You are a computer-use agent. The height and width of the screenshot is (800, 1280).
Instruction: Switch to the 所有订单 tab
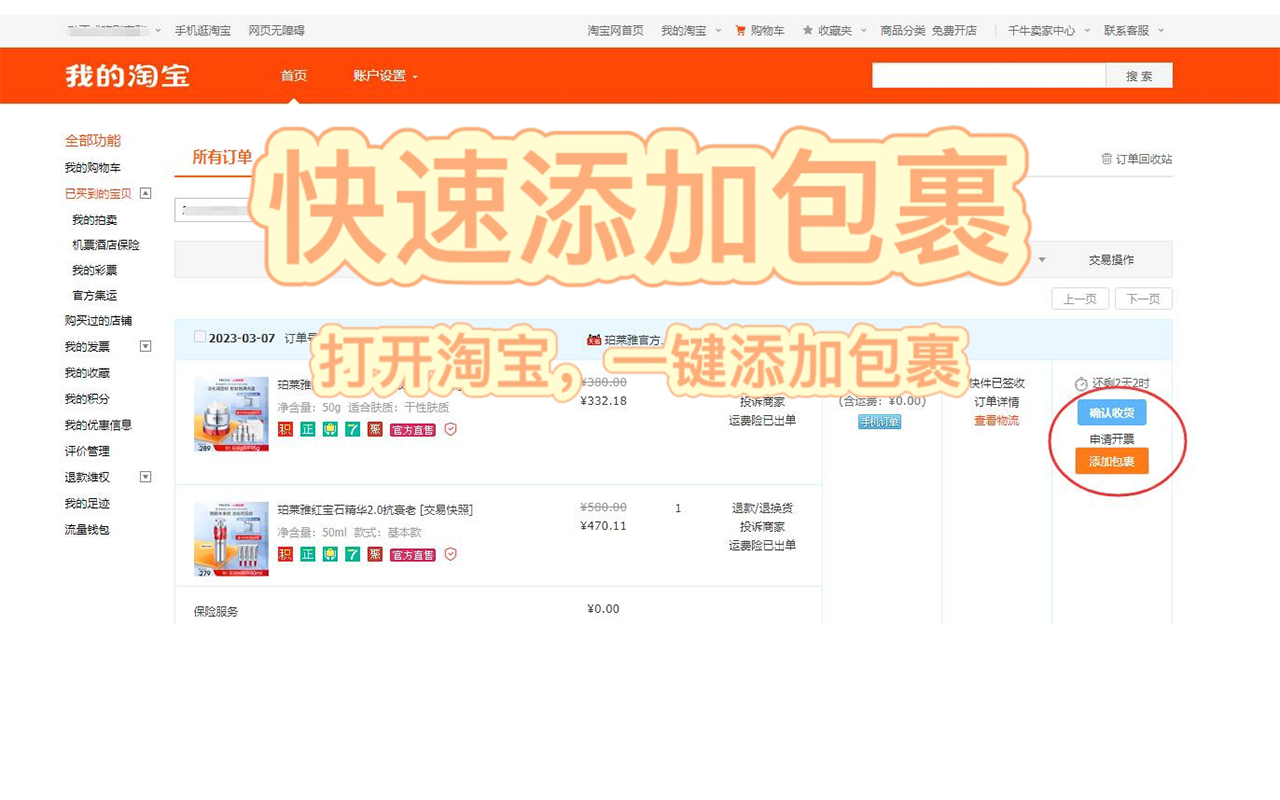coord(222,157)
